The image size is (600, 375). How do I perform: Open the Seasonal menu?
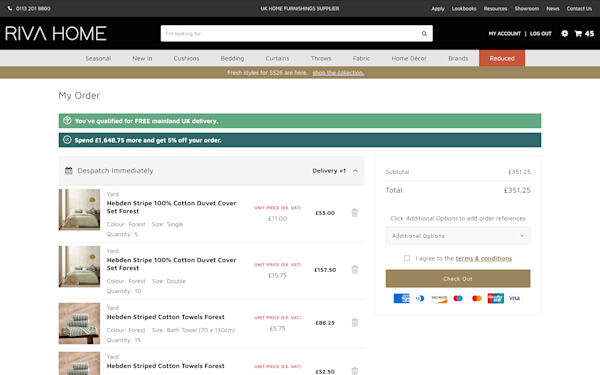pos(98,58)
